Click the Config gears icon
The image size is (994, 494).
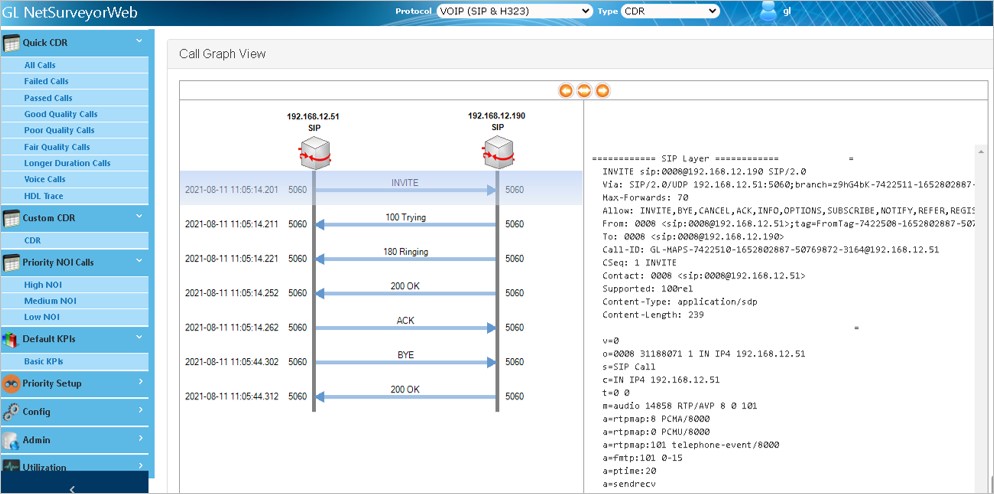coord(11,412)
